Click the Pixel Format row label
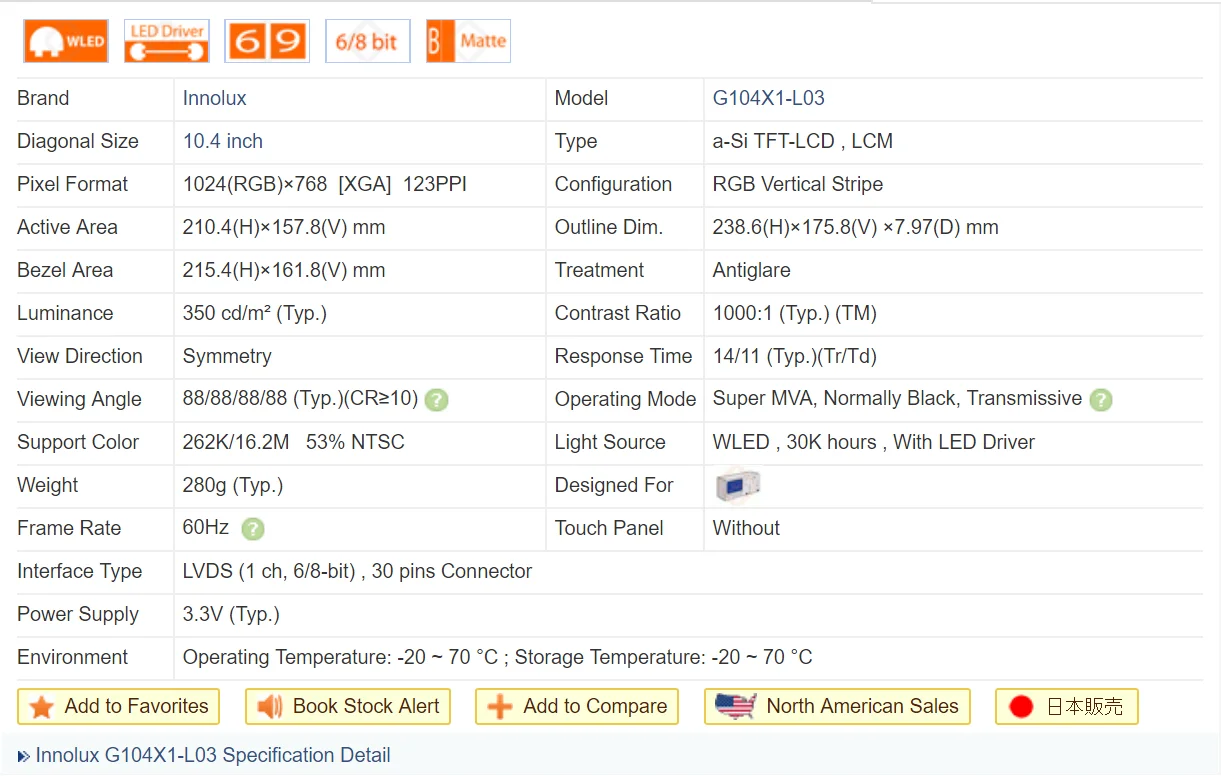1221x776 pixels. pyautogui.click(x=72, y=184)
